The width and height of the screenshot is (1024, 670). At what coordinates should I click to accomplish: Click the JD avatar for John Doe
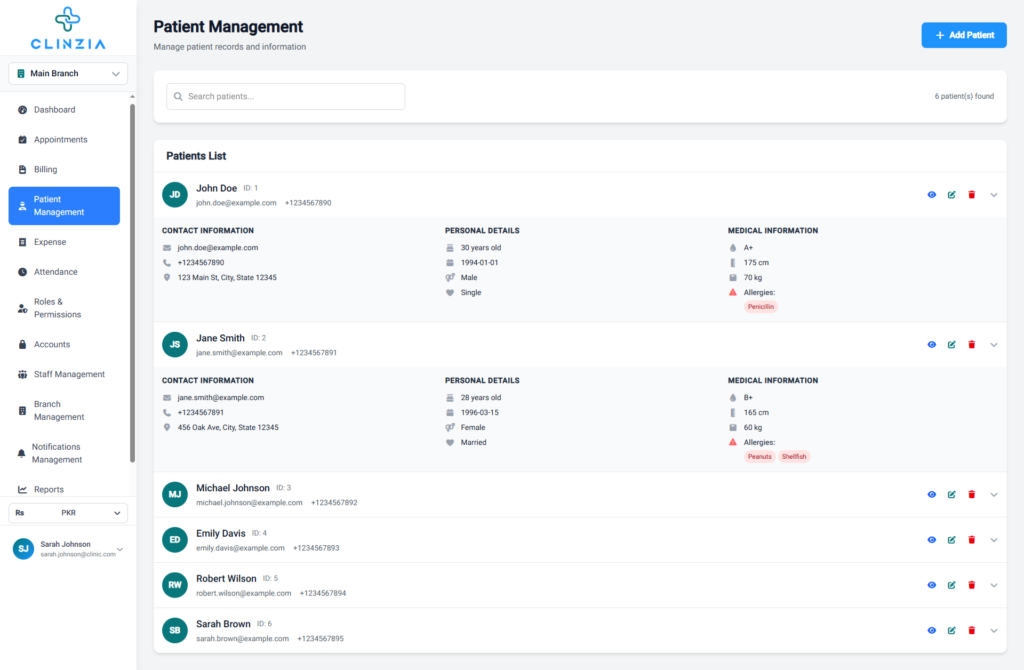[175, 195]
